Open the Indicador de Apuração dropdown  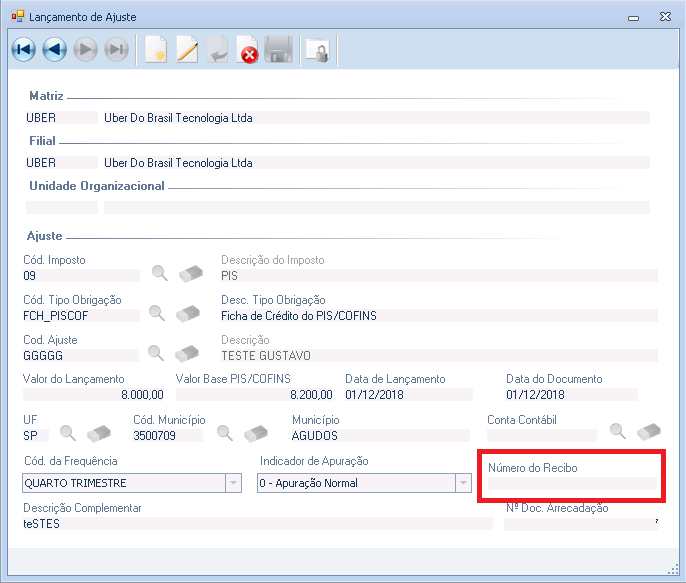[463, 483]
